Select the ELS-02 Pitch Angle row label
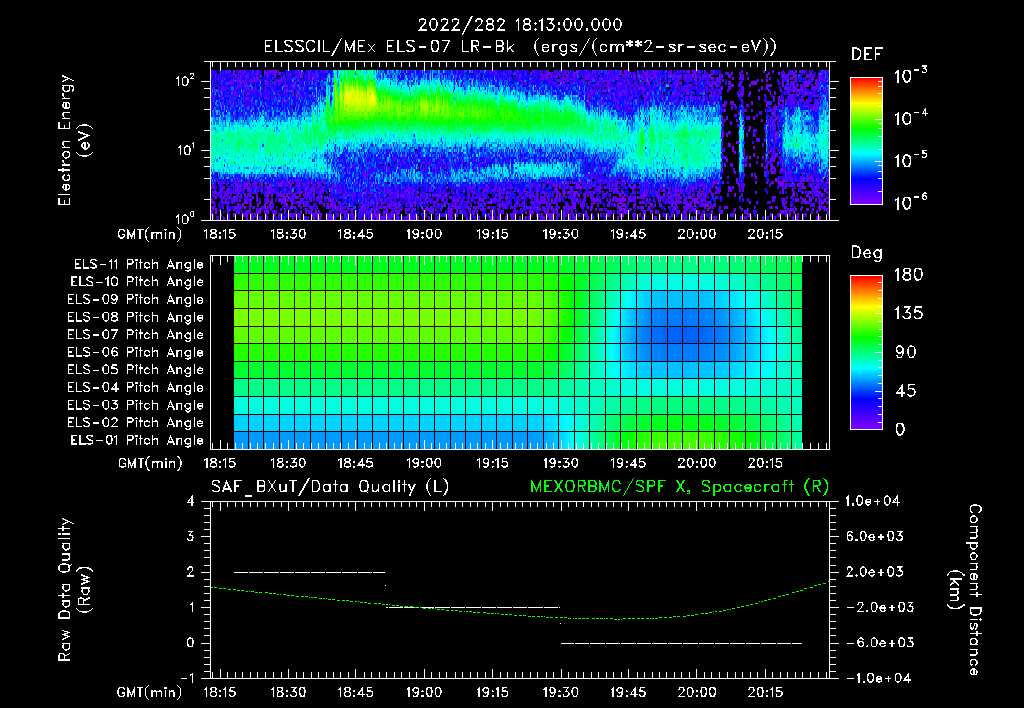 pos(136,423)
